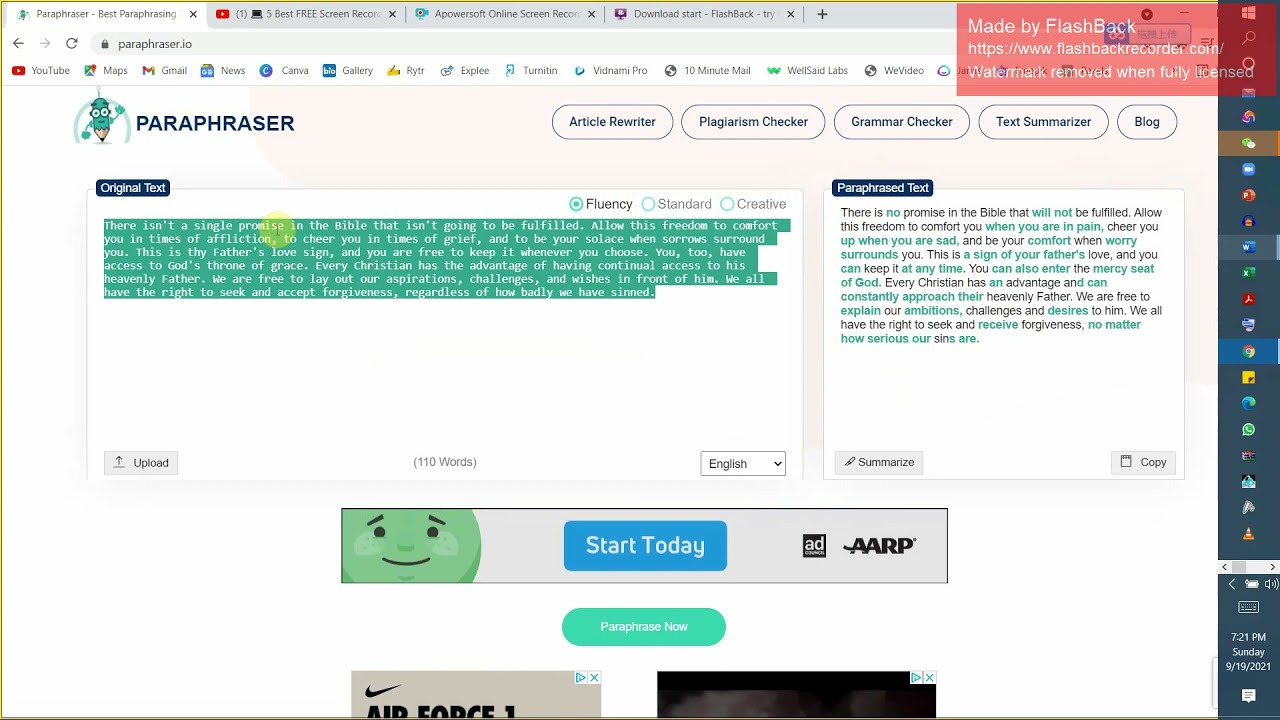Open the Gallery bookmark
Screen dimensions: 1280x720
click(x=348, y=71)
